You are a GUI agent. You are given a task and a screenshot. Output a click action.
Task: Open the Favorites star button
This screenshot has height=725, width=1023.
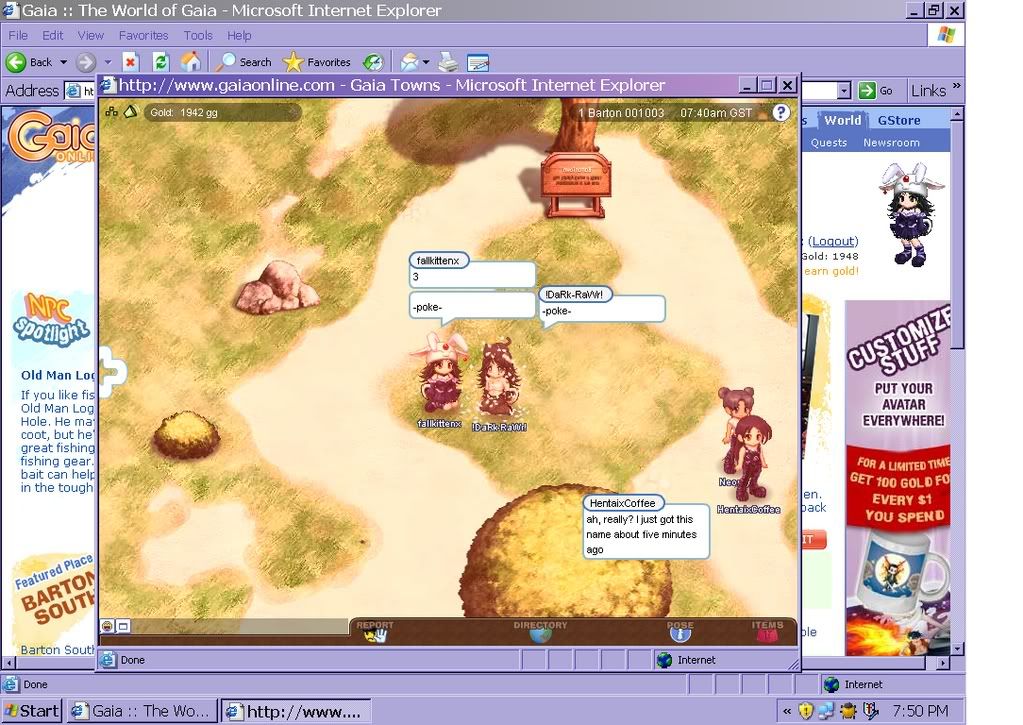317,62
